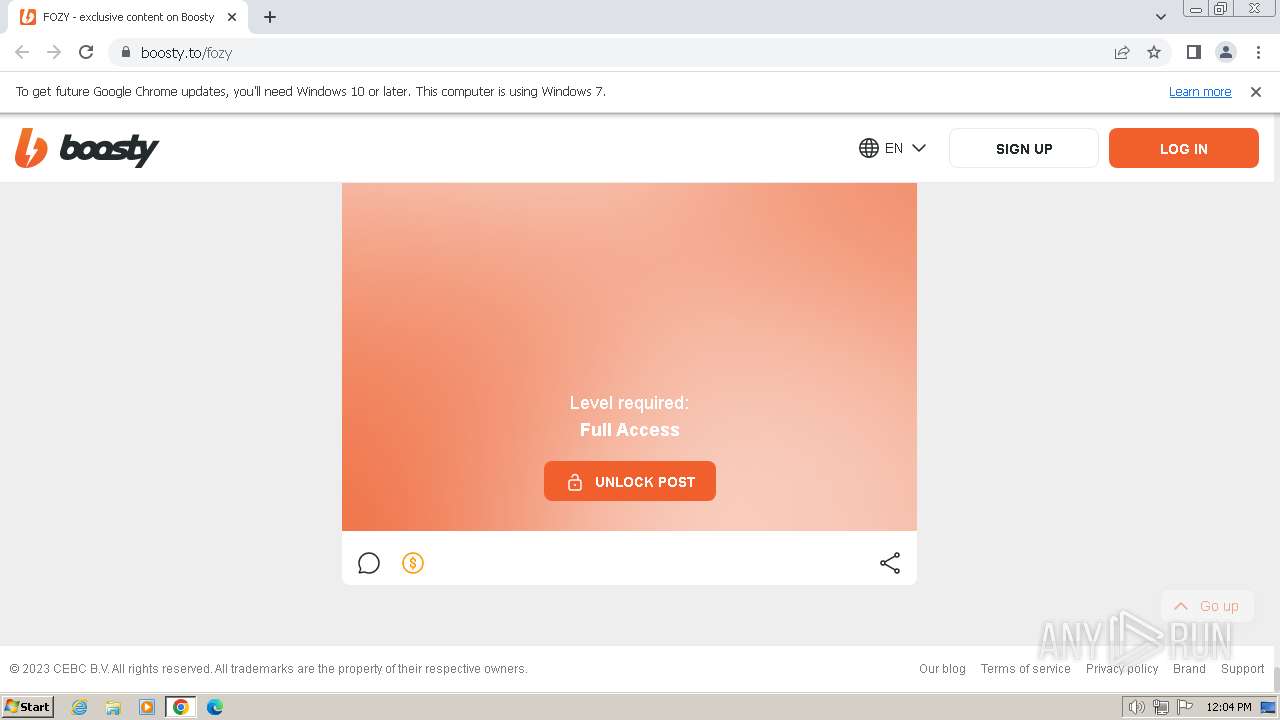Open the Brand footer link
This screenshot has height=720, width=1280.
coord(1189,669)
